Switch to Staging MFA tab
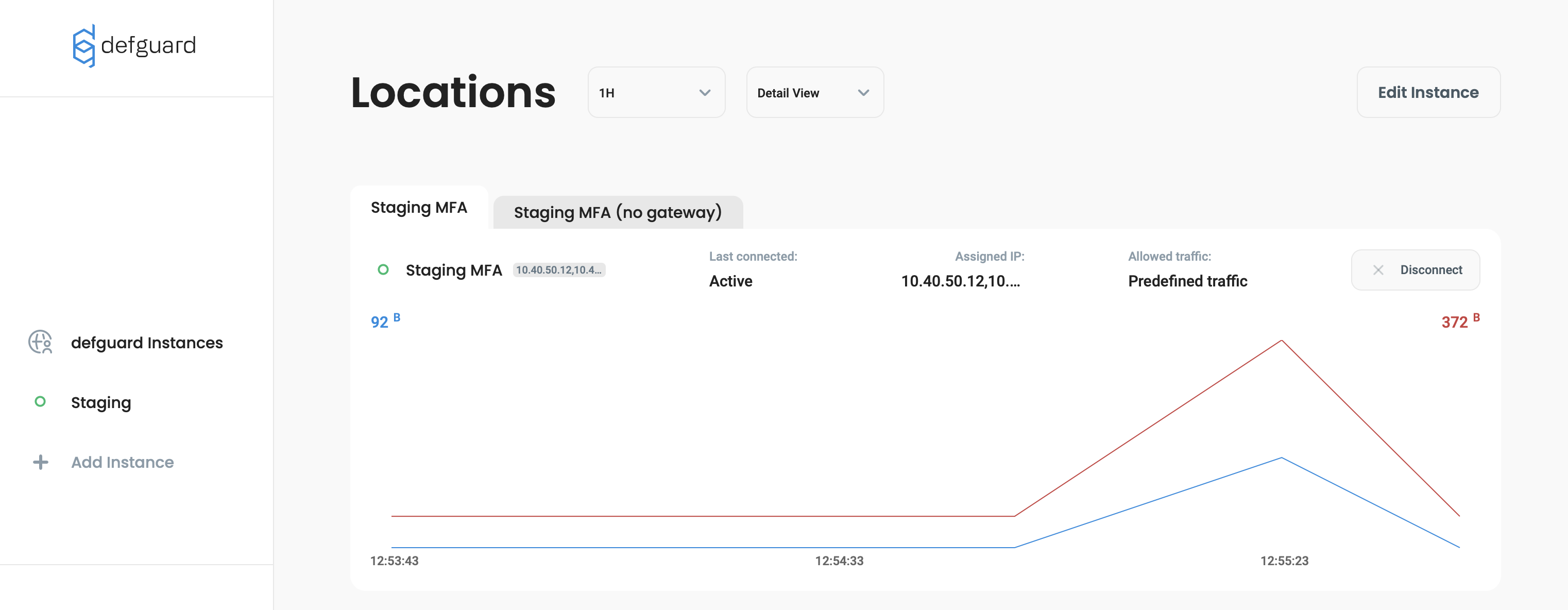Image resolution: width=1568 pixels, height=610 pixels. pyautogui.click(x=419, y=208)
